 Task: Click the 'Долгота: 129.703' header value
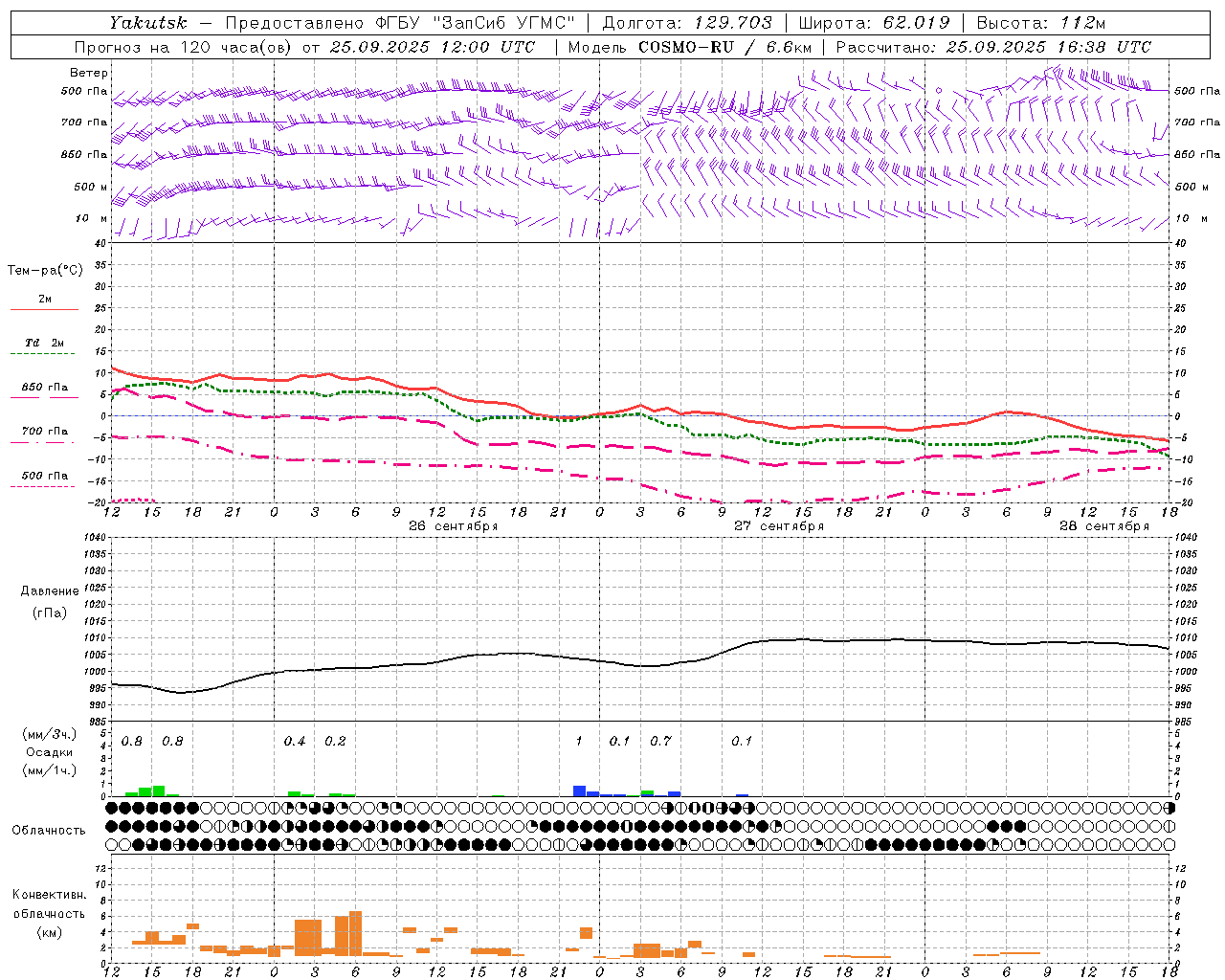tap(687, 23)
